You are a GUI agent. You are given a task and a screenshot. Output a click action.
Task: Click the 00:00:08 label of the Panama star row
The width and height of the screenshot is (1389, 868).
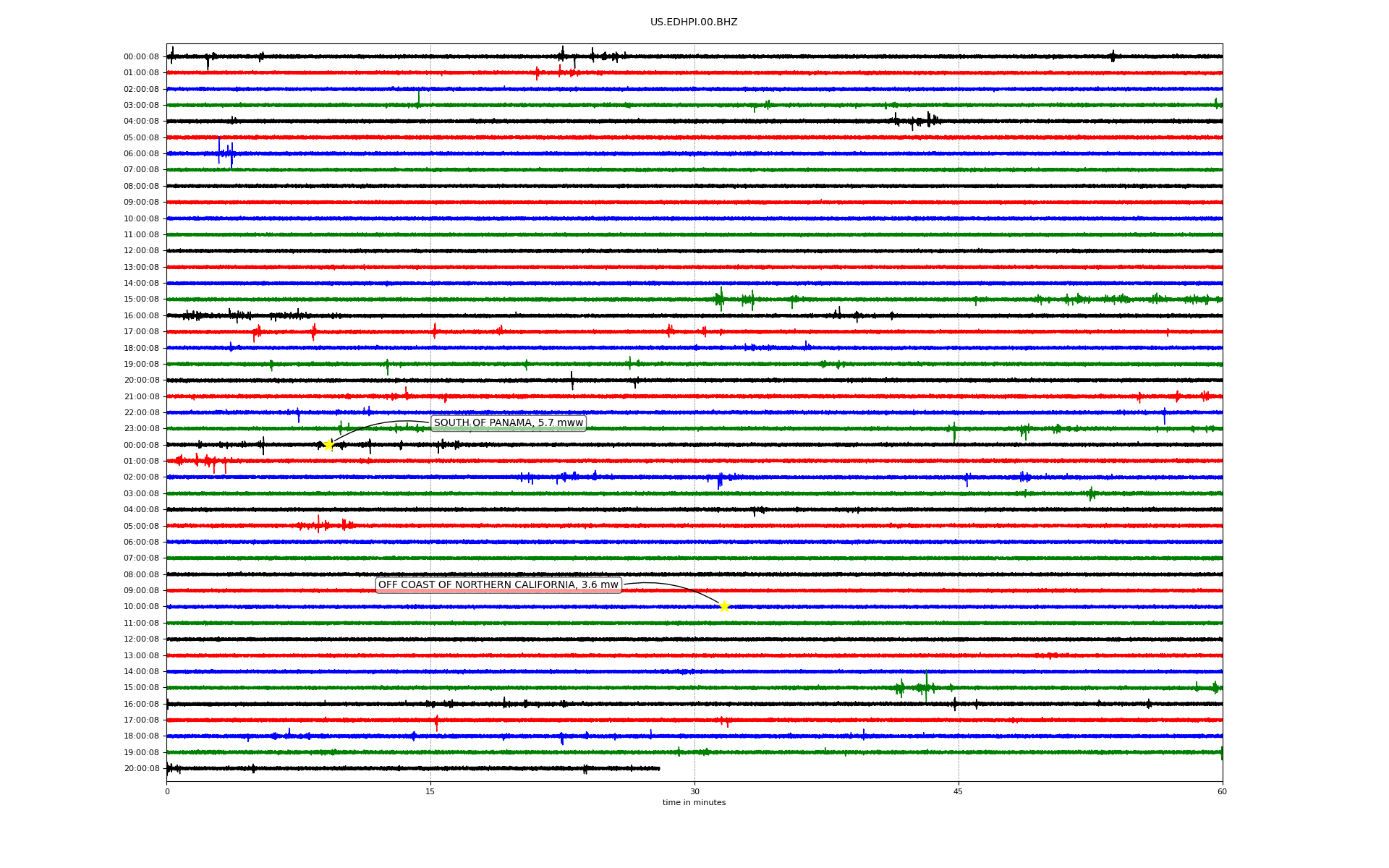(141, 445)
